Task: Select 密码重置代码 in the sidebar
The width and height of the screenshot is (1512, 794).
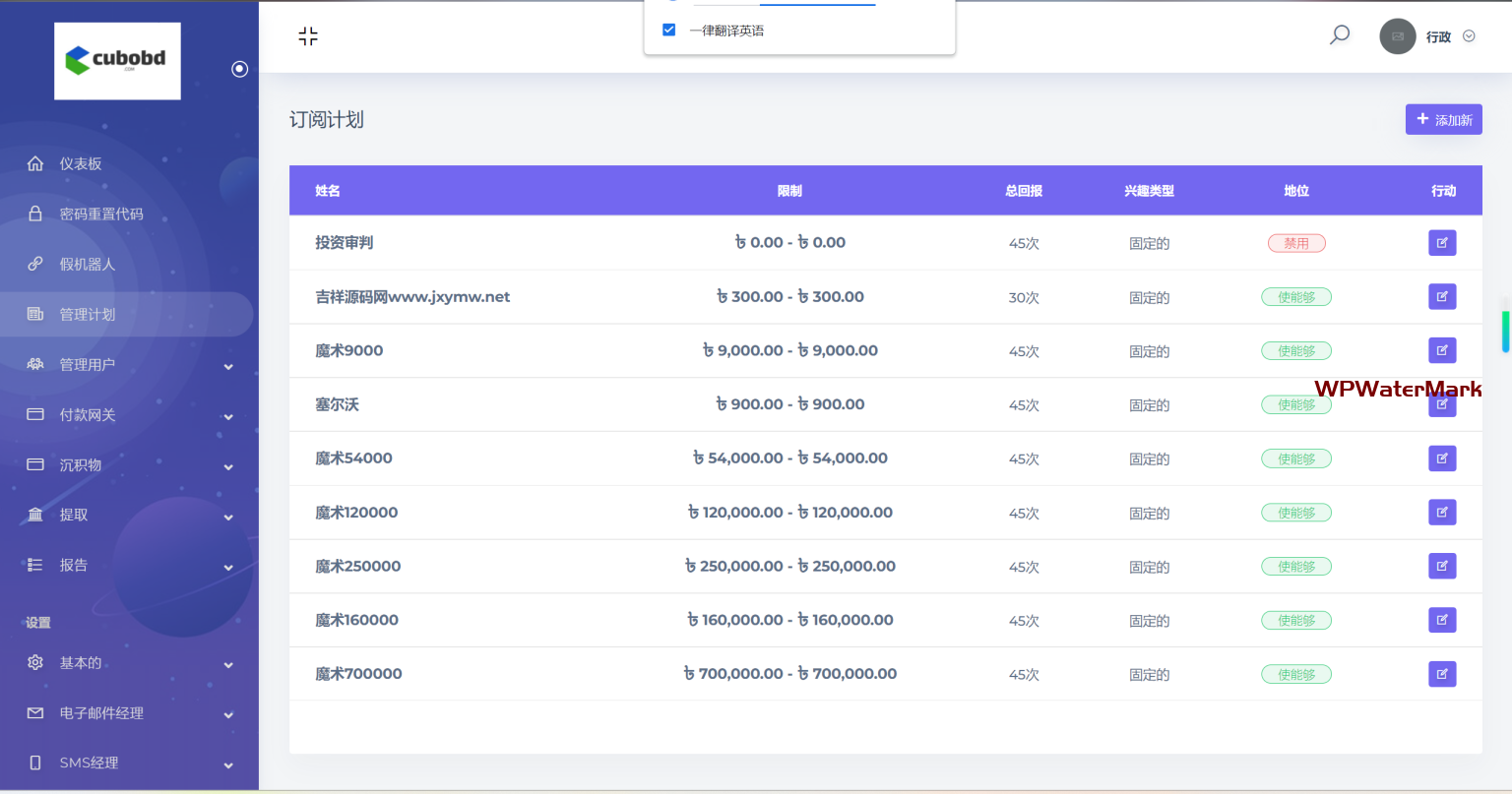Action: click(100, 214)
